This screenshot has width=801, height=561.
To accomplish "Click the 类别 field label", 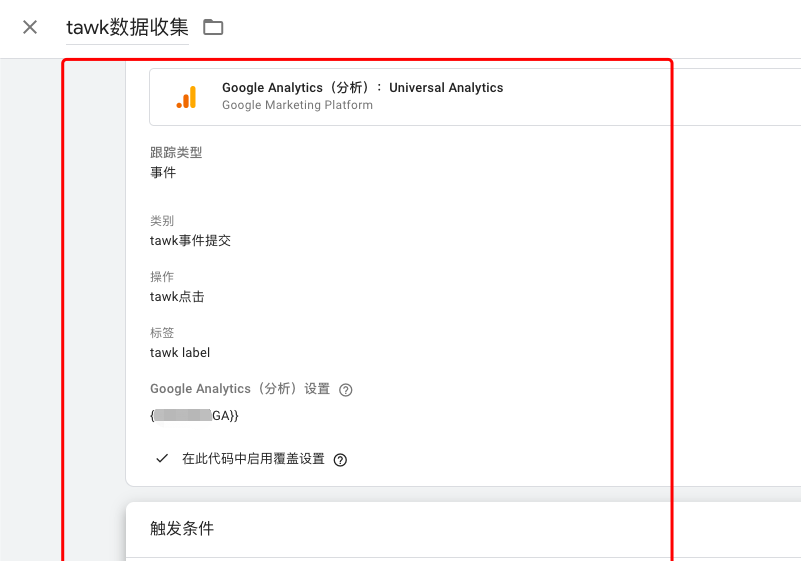I will (x=162, y=221).
